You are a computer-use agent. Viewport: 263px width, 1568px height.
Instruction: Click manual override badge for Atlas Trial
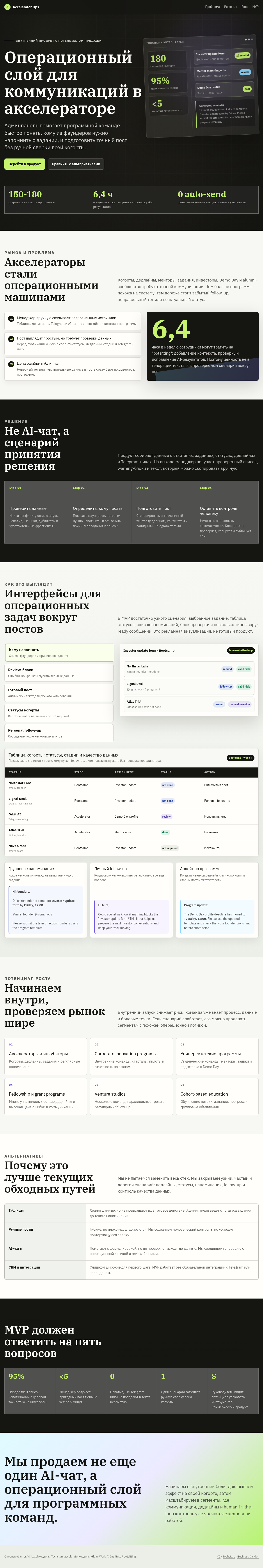240,704
